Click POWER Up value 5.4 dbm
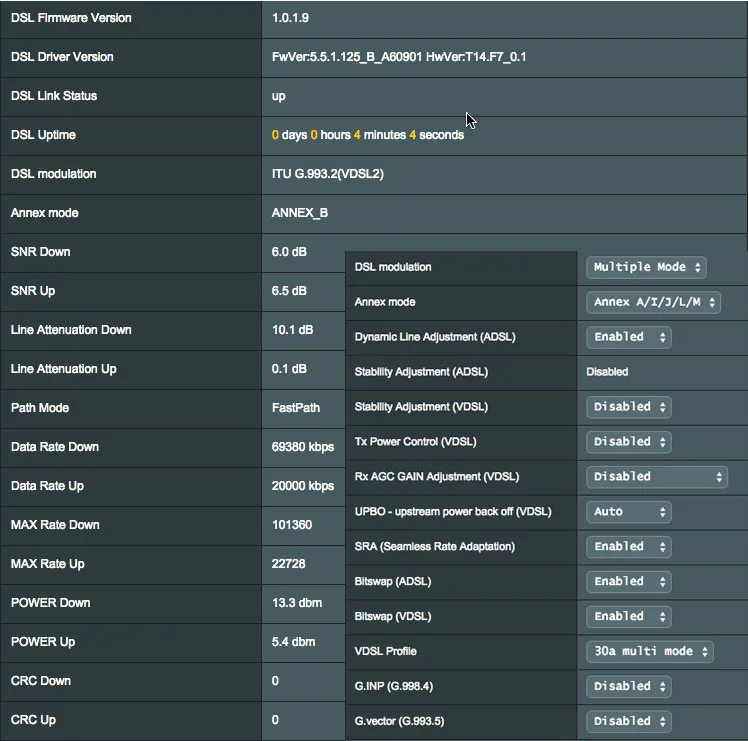The width and height of the screenshot is (748, 741). [293, 642]
